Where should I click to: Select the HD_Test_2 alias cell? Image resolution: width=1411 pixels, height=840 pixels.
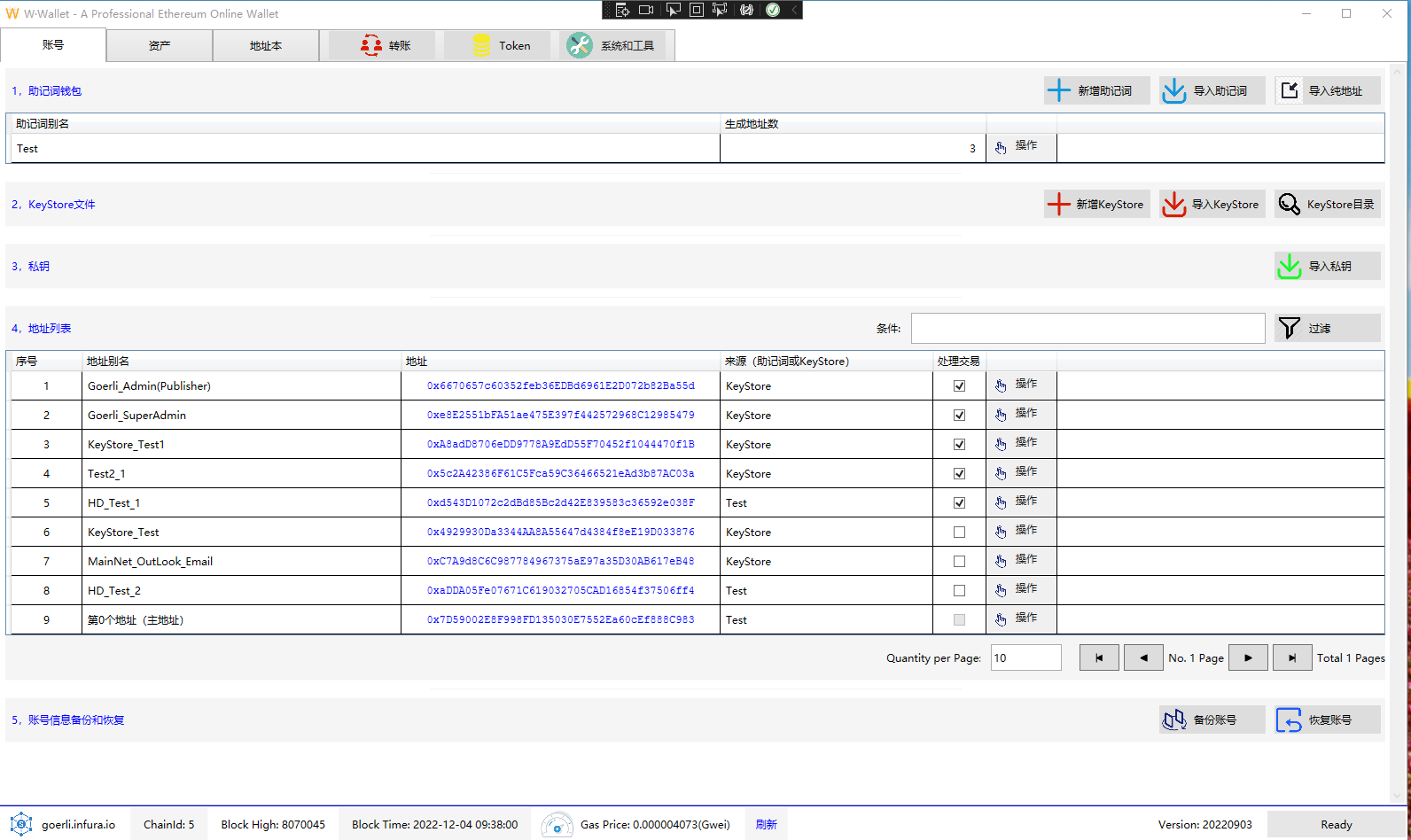(241, 590)
